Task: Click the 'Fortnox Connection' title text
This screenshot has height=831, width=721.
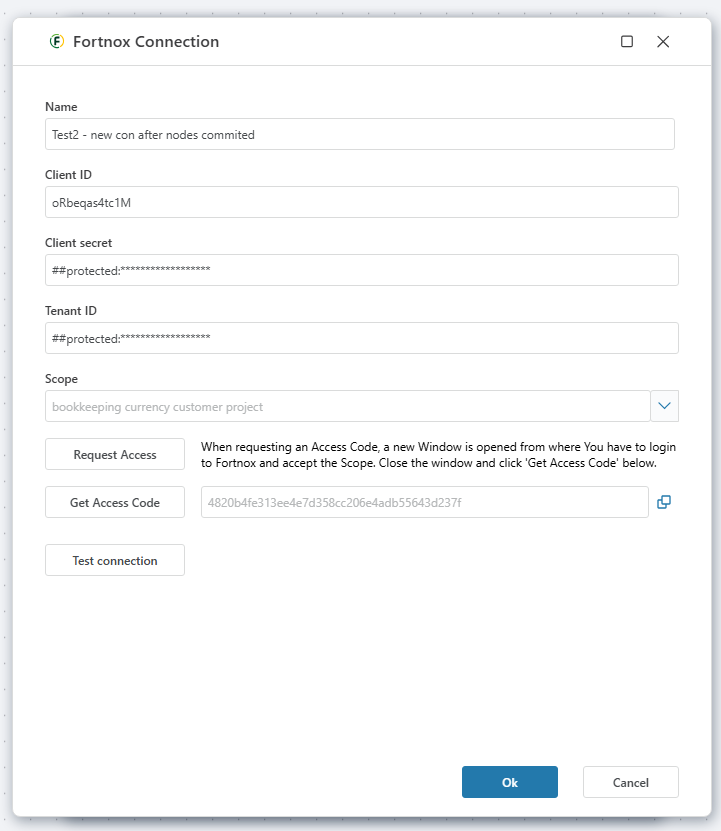Action: [146, 42]
